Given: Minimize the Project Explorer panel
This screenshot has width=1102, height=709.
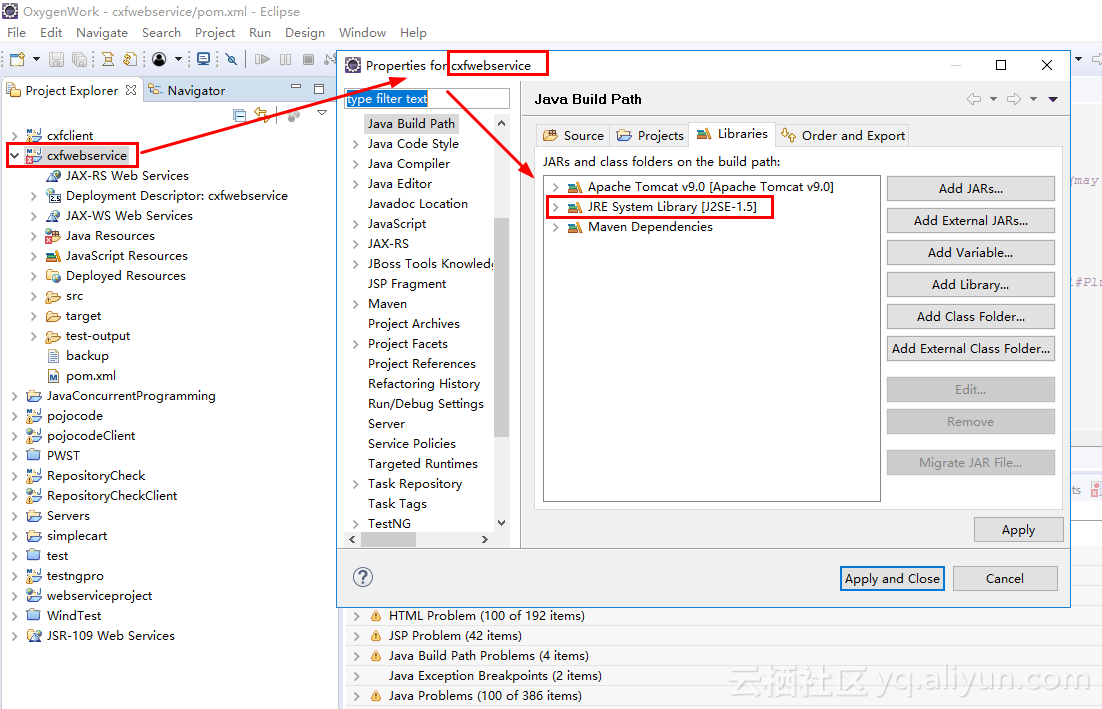Looking at the screenshot, I should (x=296, y=86).
